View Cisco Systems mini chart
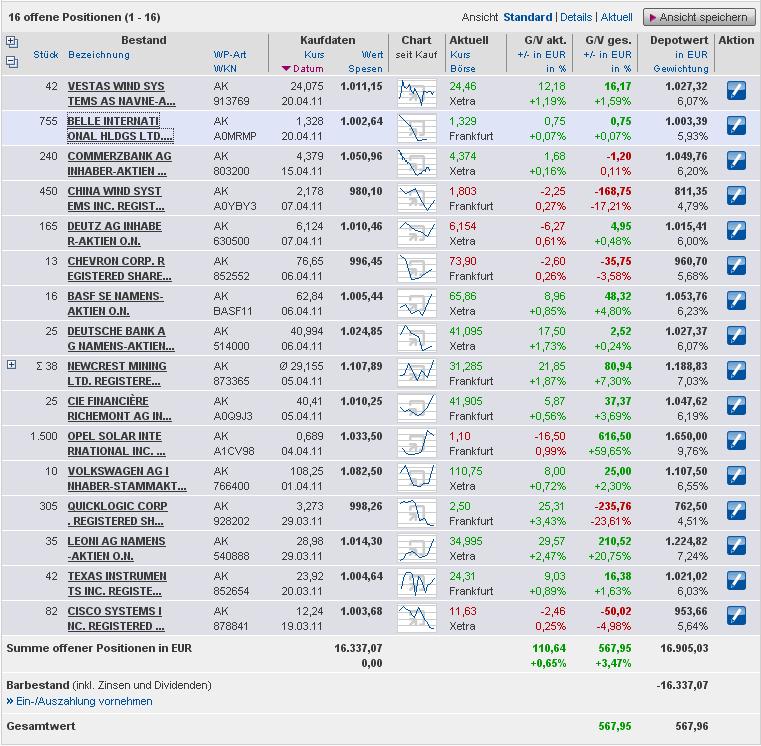The width and height of the screenshot is (761, 746). [x=416, y=618]
